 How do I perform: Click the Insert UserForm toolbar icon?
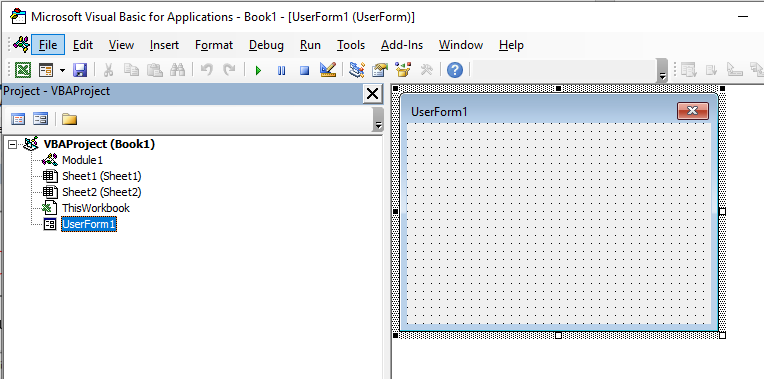click(x=46, y=70)
